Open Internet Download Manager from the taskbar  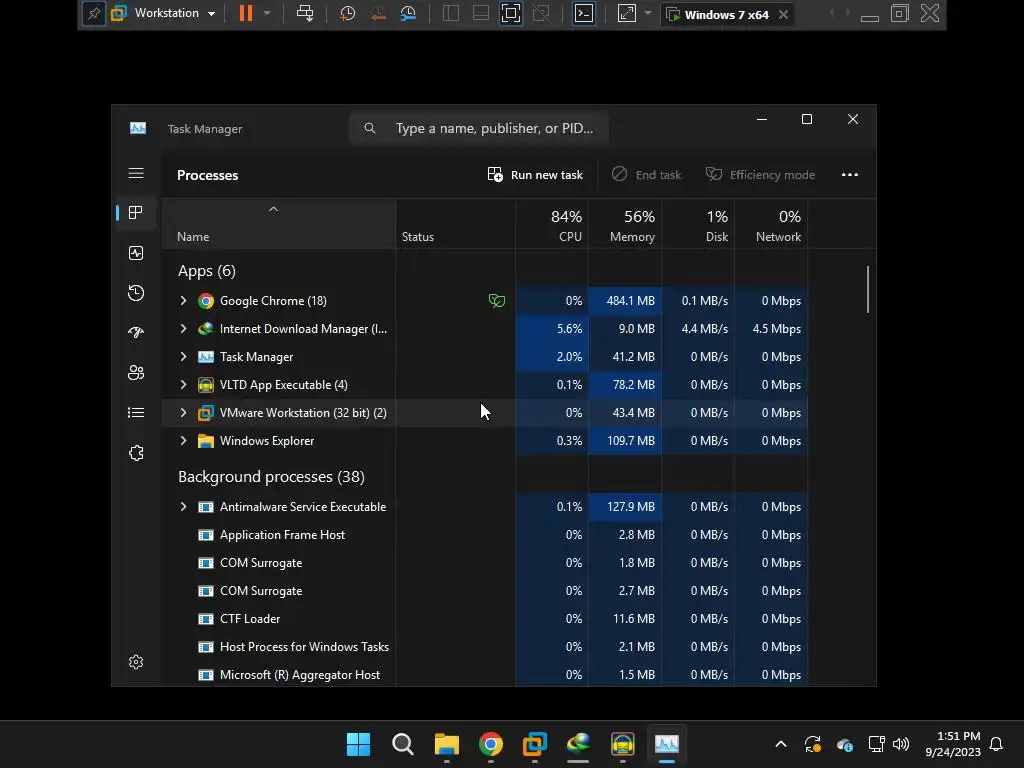[x=579, y=744]
